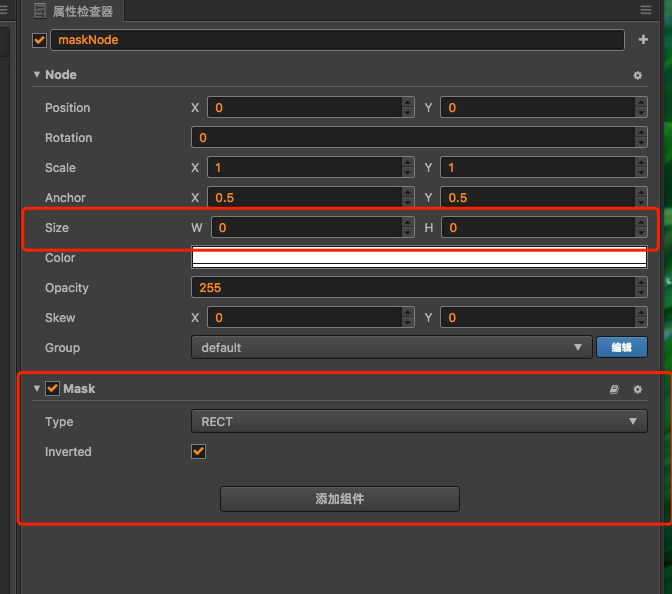The image size is (672, 594).
Task: Click the plus icon beside the node name
Action: click(643, 40)
